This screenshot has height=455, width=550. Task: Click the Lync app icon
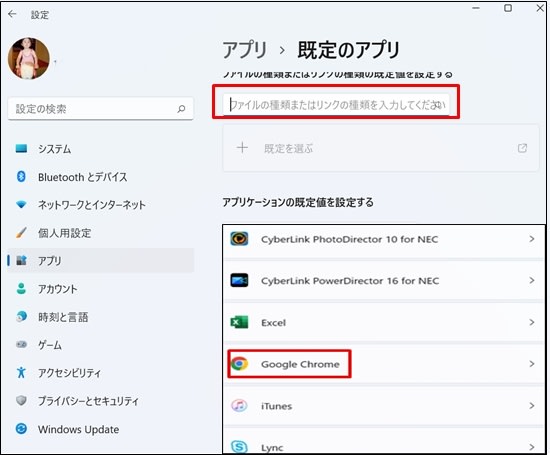239,447
